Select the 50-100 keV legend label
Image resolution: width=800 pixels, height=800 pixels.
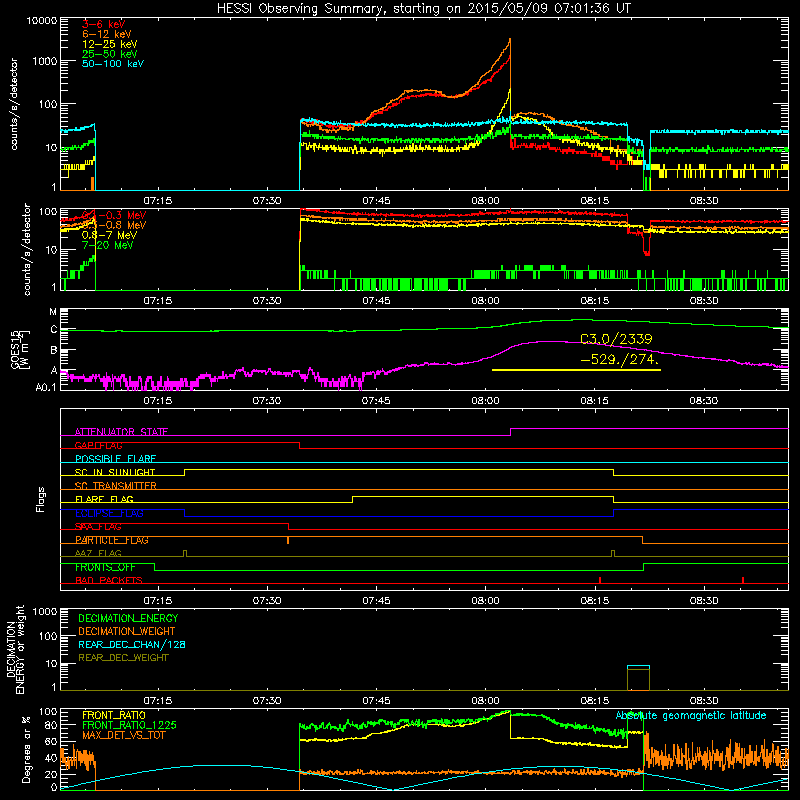pos(113,64)
